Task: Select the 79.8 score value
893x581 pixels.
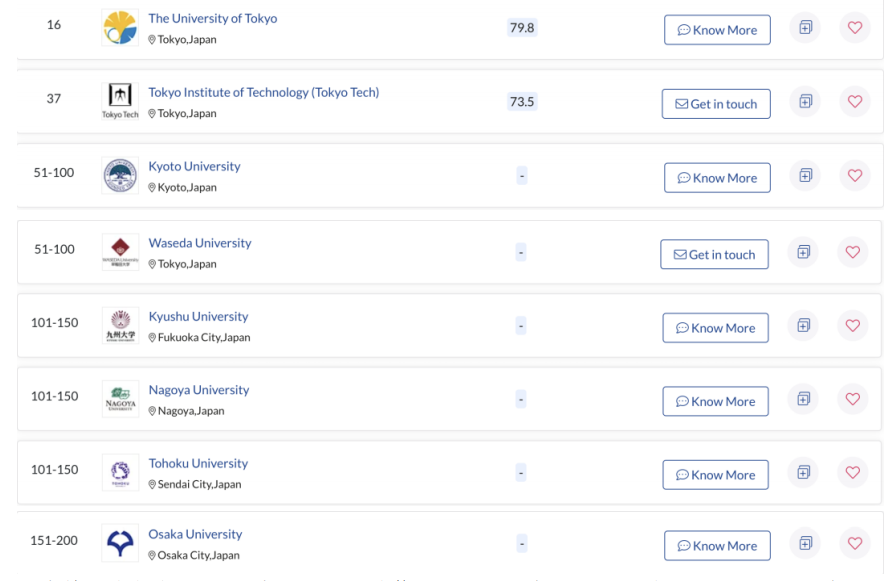Action: [x=522, y=27]
